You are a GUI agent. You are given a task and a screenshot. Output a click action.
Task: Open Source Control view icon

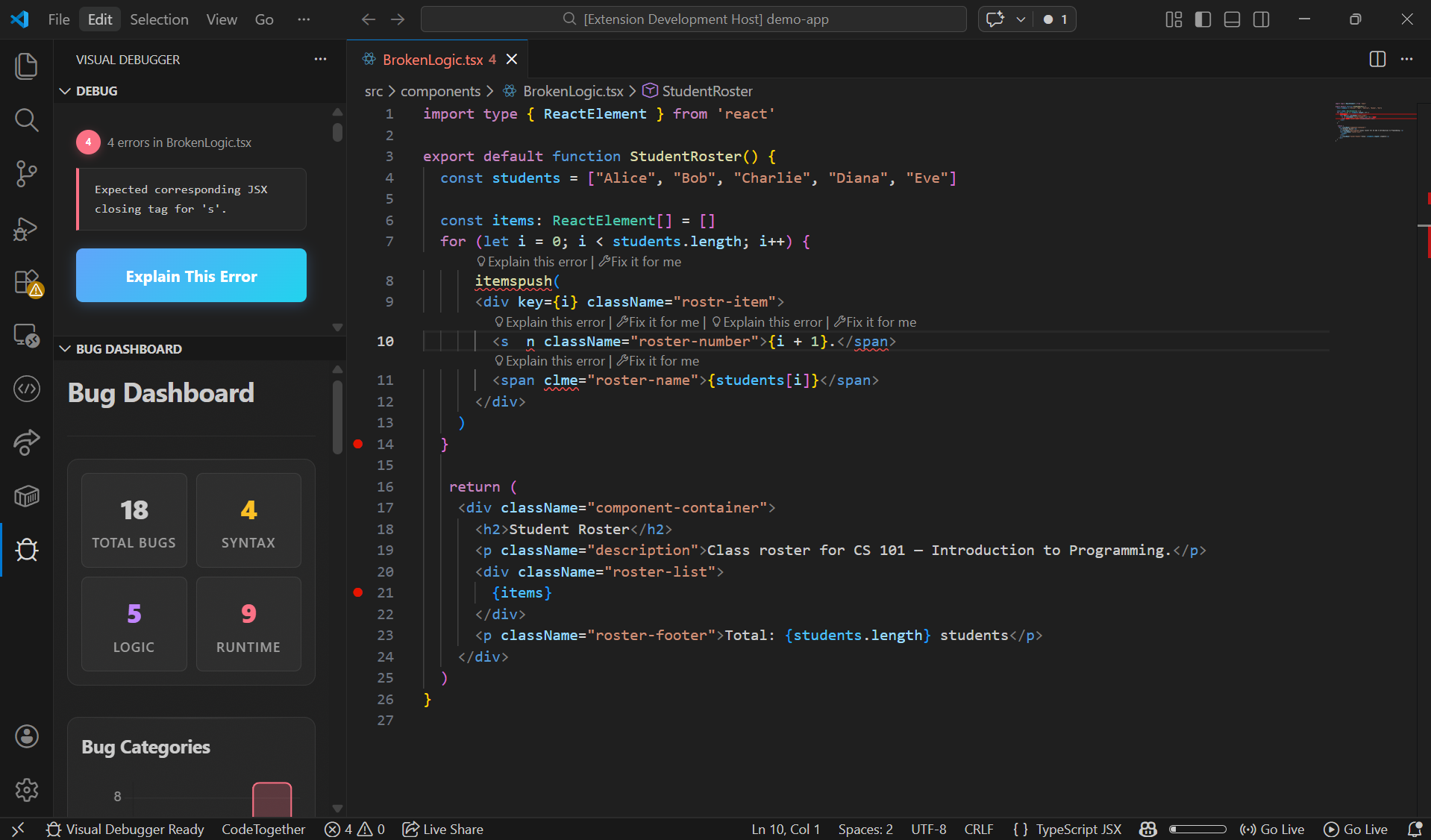[26, 174]
